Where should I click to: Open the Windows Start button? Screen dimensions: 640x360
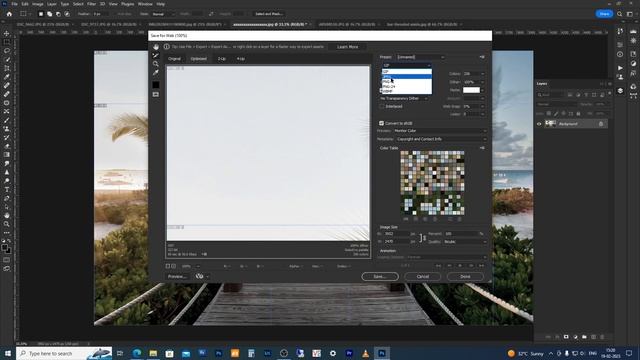pyautogui.click(x=7, y=353)
